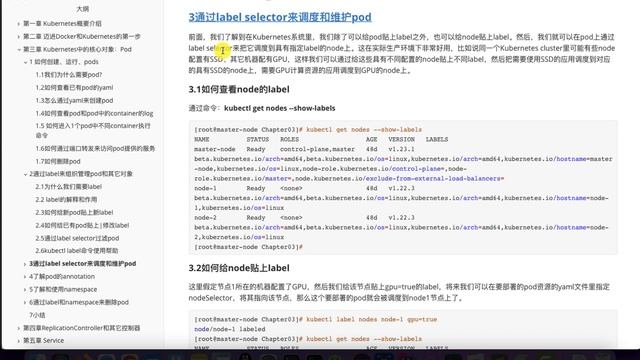Collapse the 2通过label来组织管理pod section arrow

[x=25, y=174]
